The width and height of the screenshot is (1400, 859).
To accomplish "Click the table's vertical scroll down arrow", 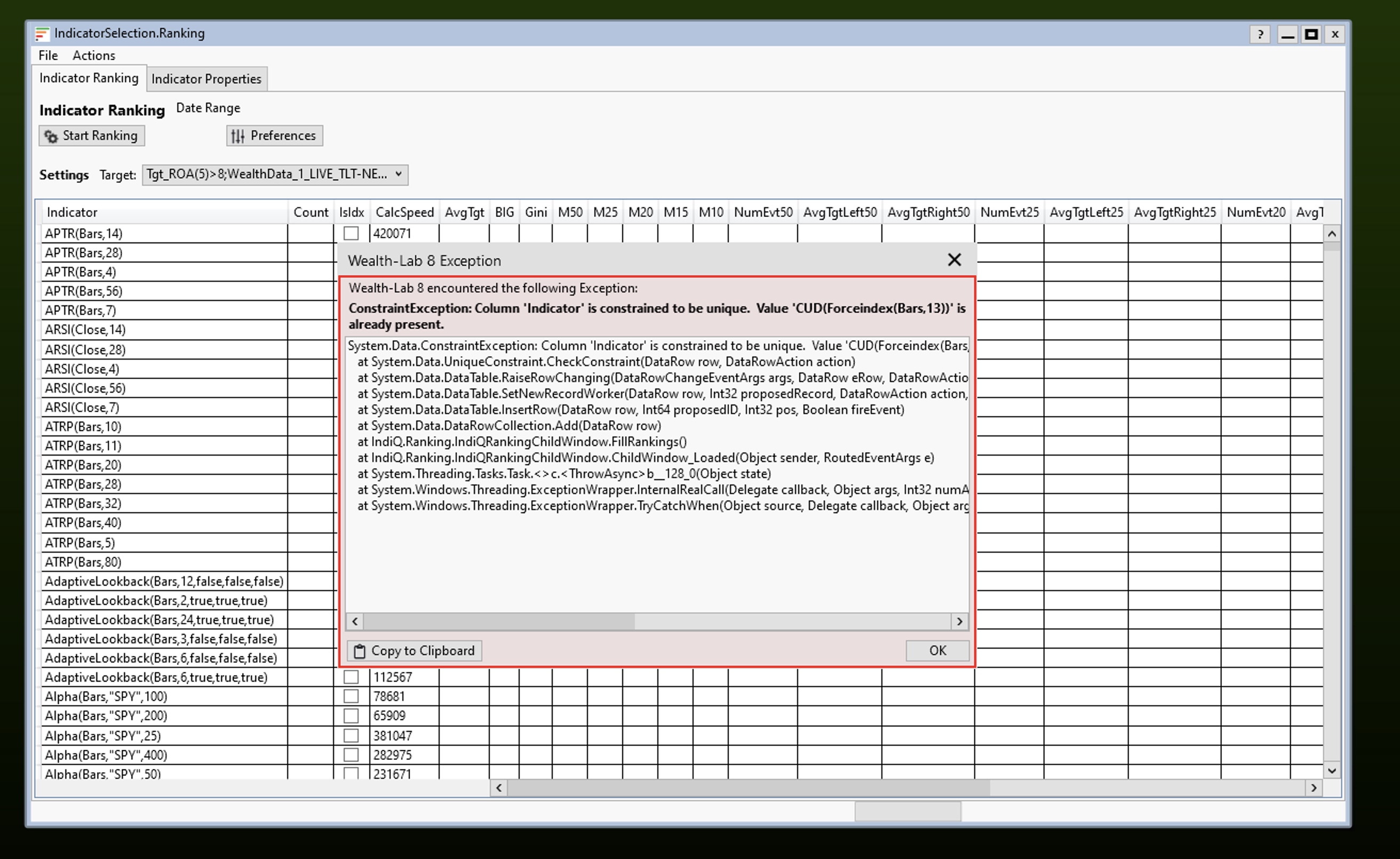I will point(1332,770).
